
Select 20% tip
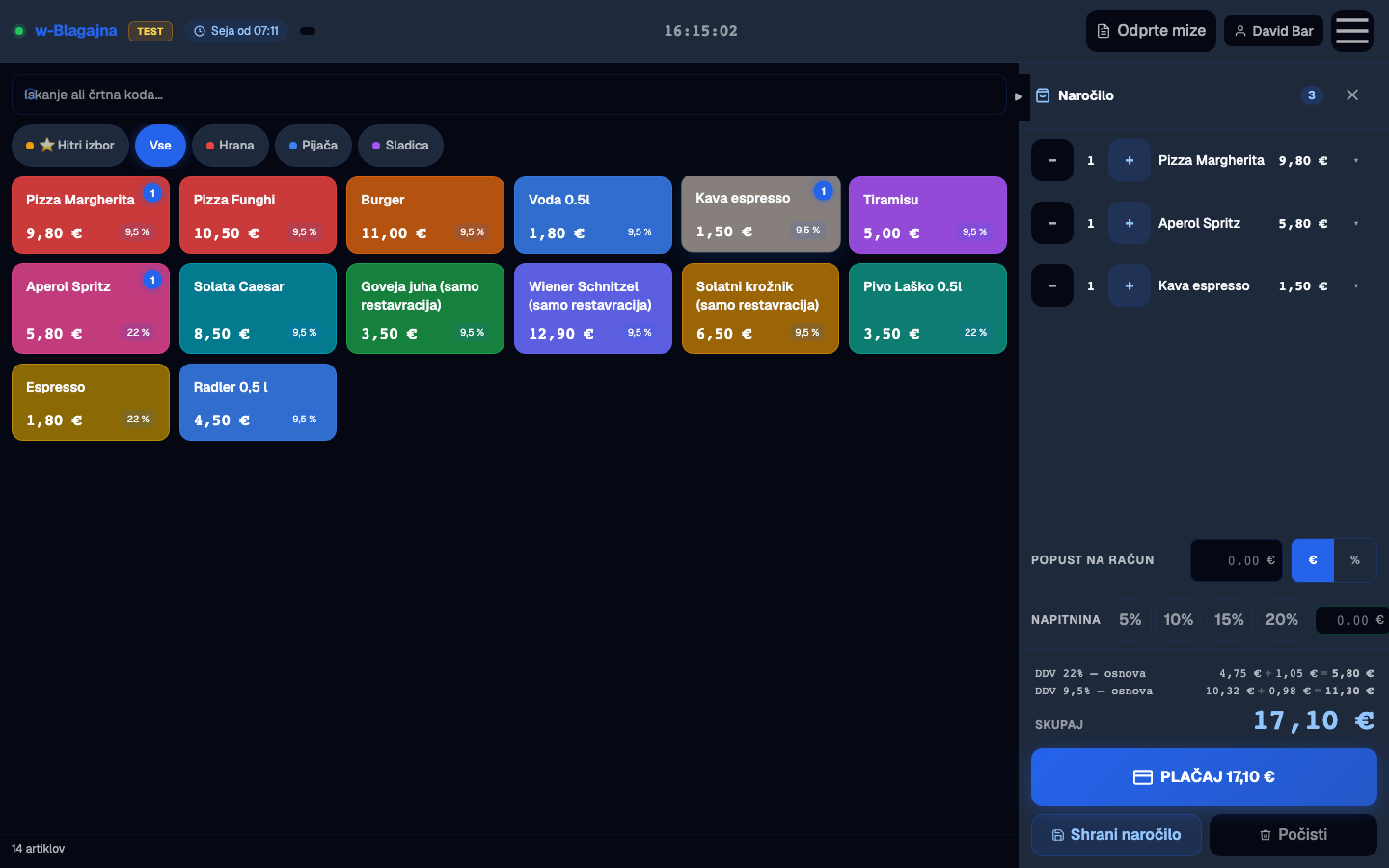point(1282,620)
